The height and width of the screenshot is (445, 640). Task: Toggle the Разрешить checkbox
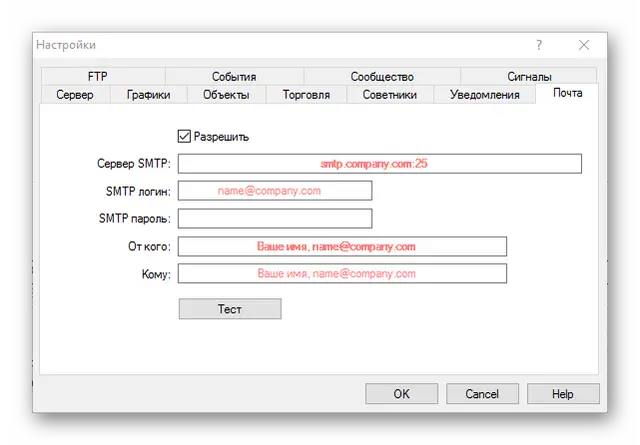(184, 136)
